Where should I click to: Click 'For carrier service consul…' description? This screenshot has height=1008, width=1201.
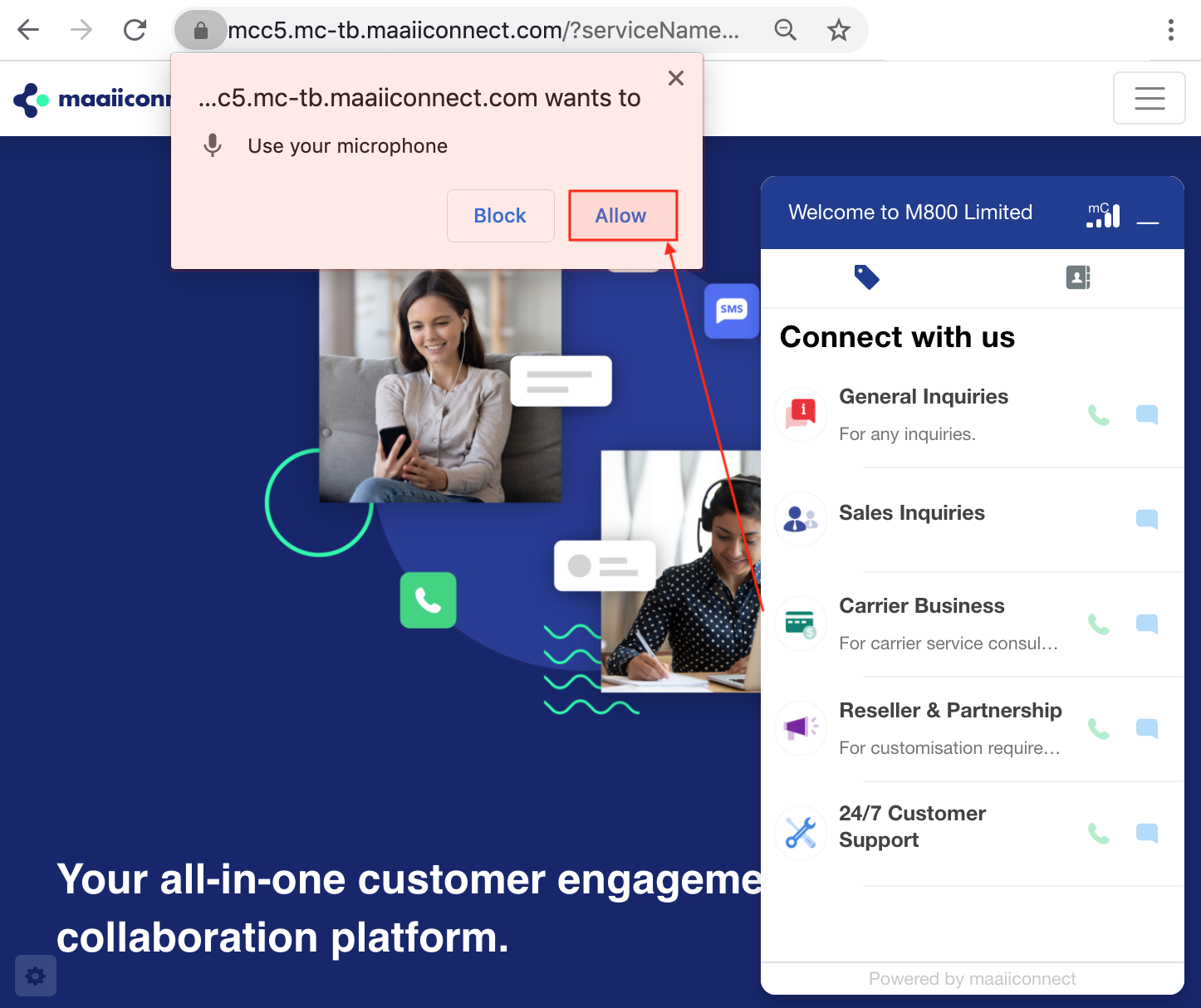pyautogui.click(x=949, y=643)
